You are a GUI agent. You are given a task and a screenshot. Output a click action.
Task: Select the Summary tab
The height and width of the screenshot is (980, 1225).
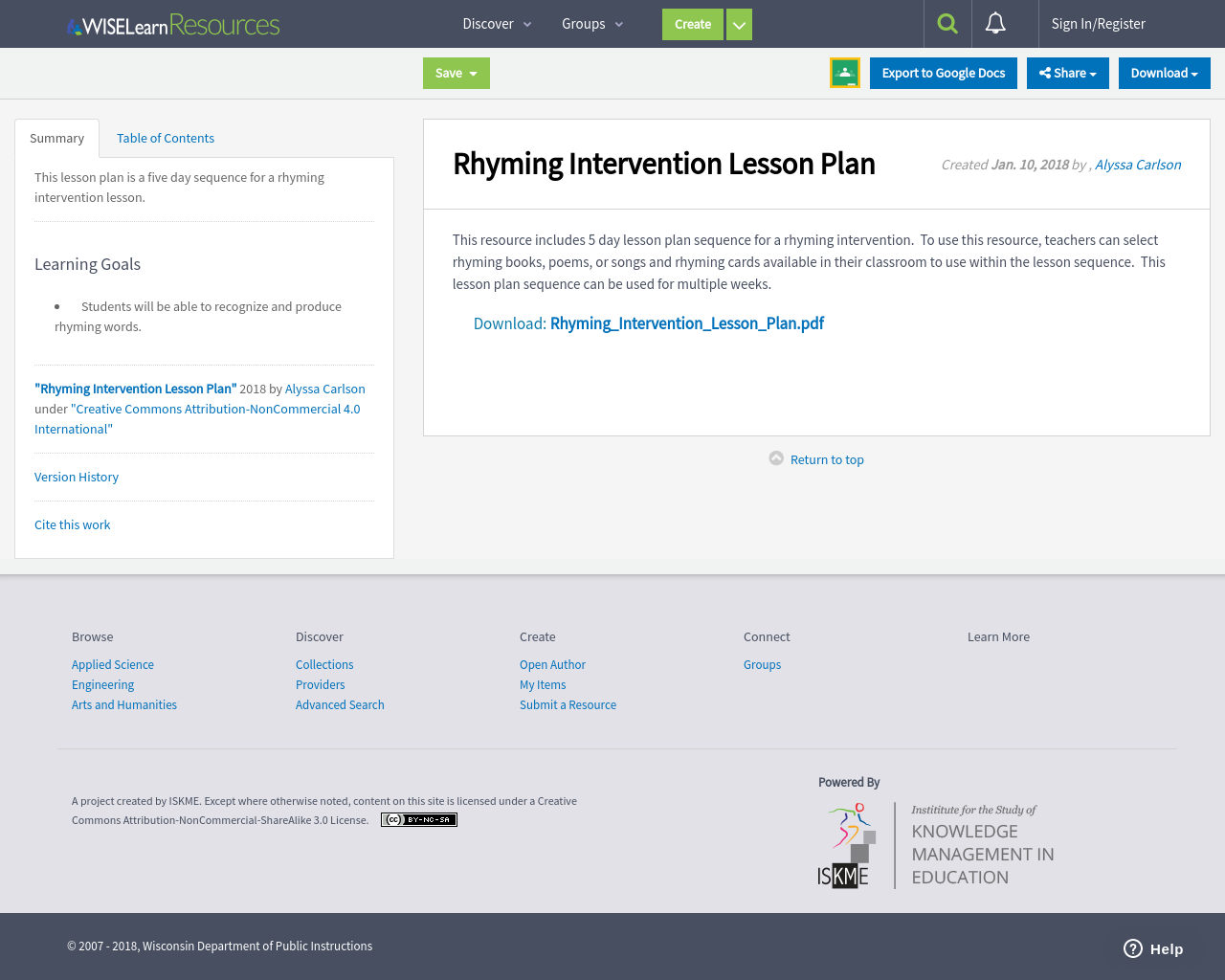(x=56, y=137)
